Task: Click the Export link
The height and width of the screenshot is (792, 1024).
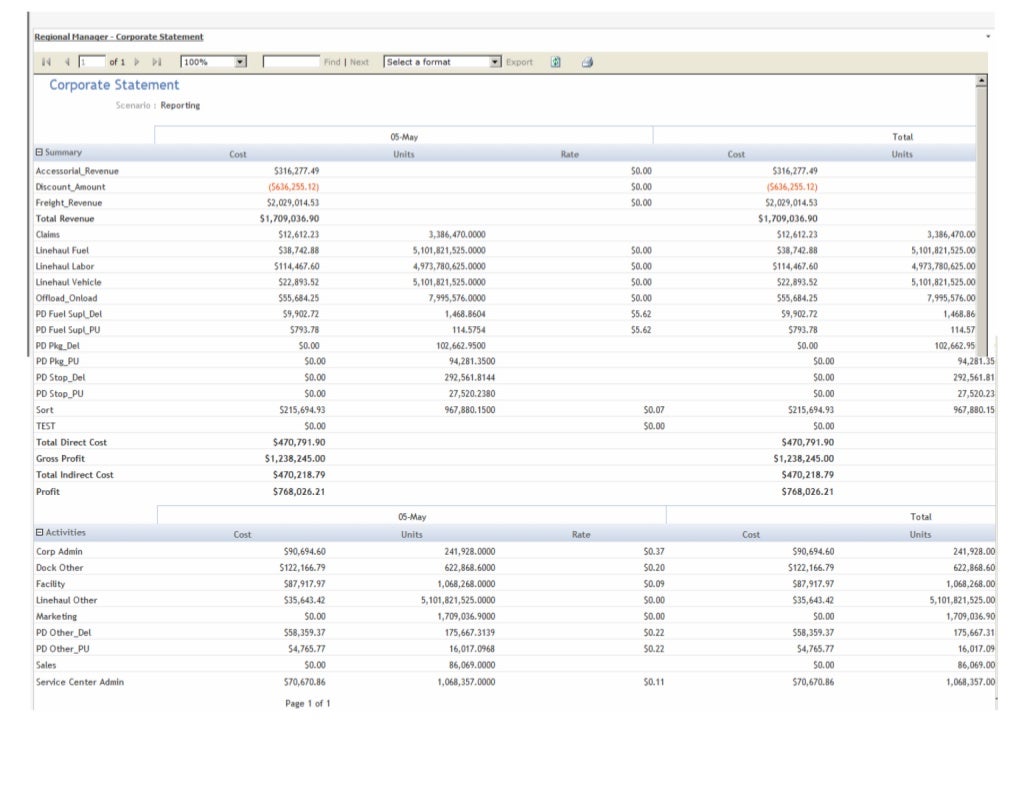Action: [519, 62]
